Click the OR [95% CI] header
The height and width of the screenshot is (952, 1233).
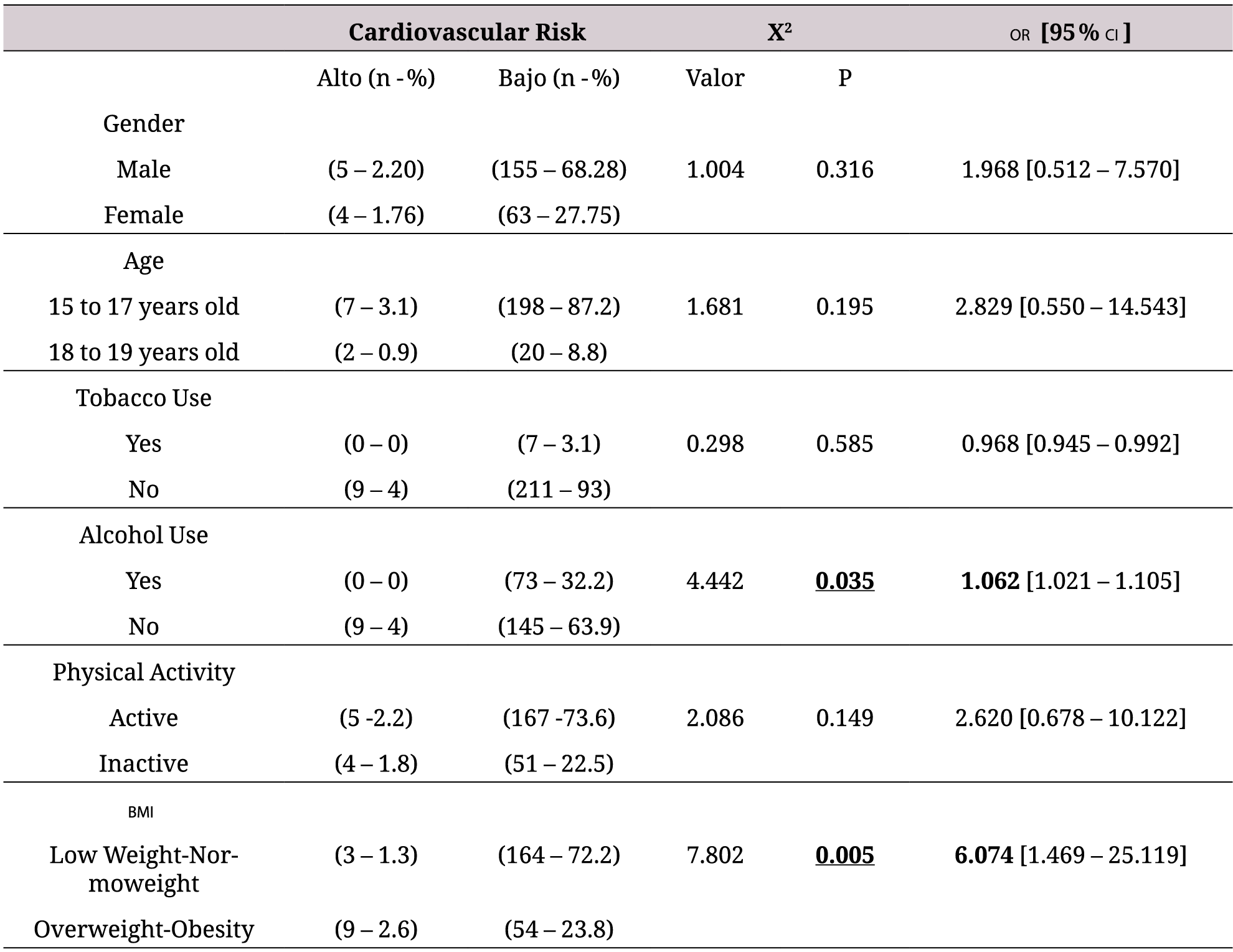pos(1070,33)
